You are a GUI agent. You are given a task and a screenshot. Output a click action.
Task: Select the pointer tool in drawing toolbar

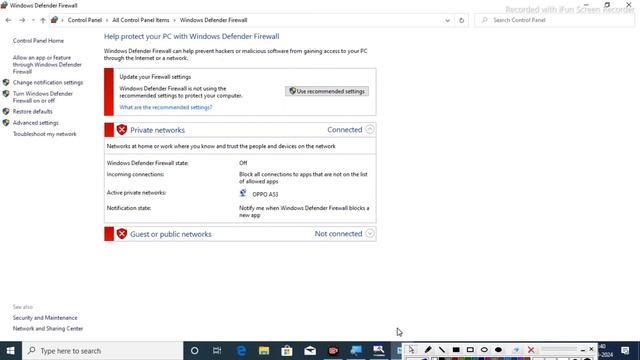tap(411, 350)
